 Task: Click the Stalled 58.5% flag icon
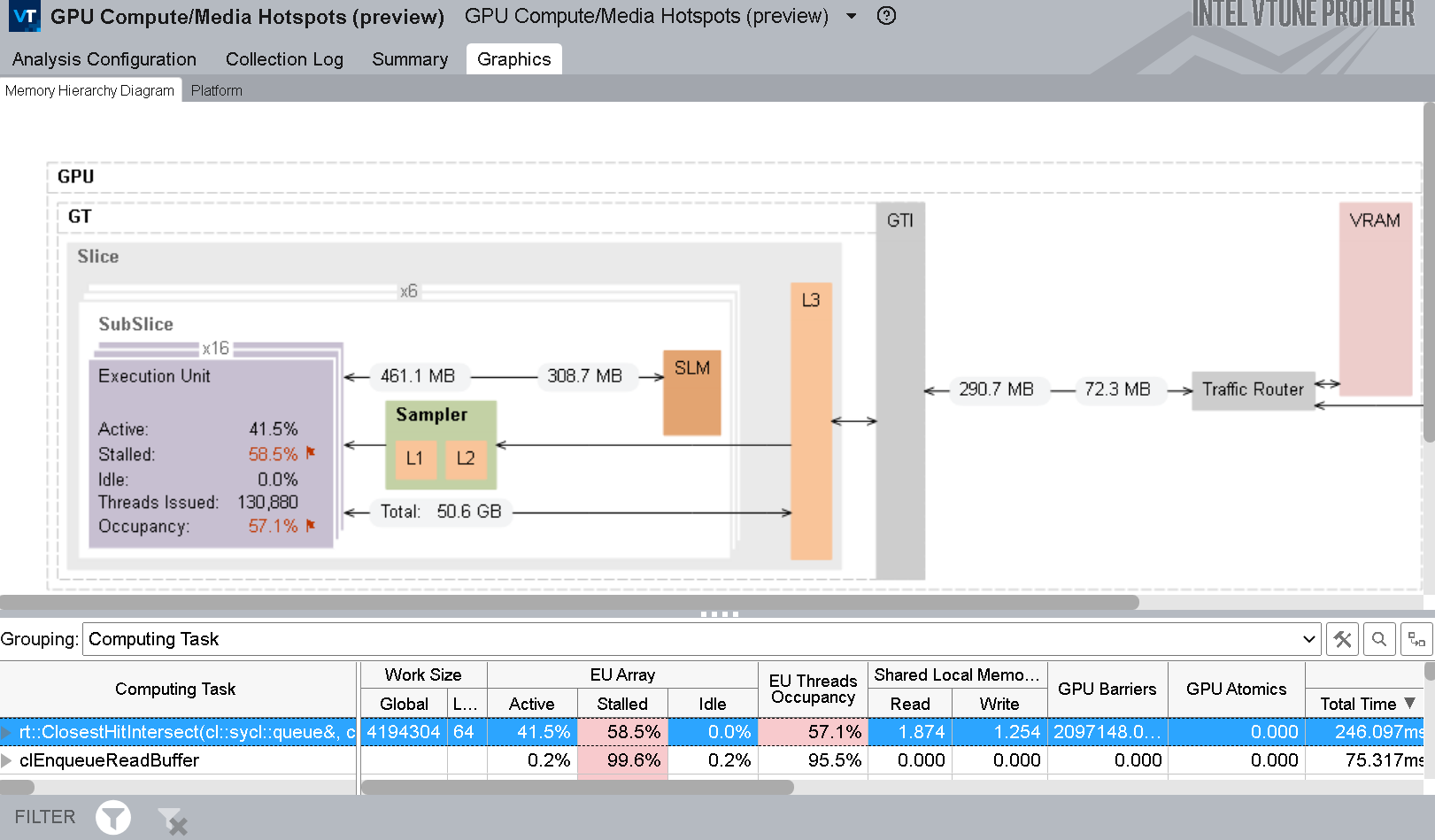pyautogui.click(x=311, y=452)
